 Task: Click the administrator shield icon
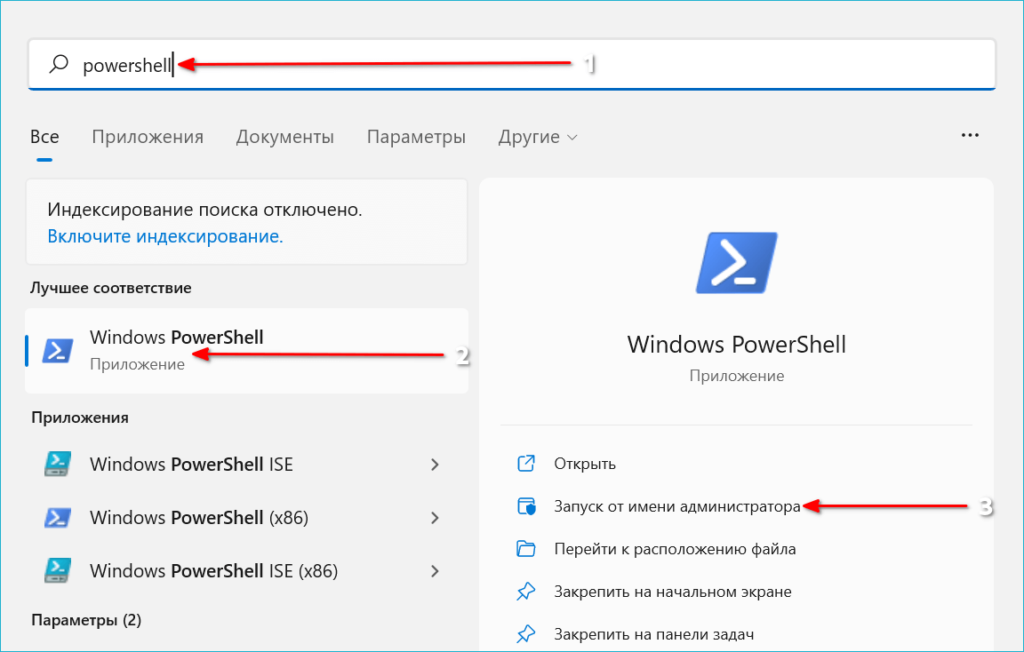tap(526, 507)
